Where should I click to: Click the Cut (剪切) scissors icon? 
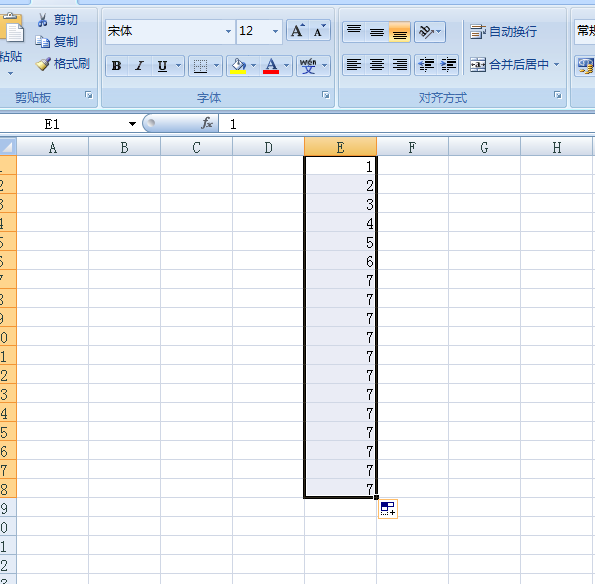pos(42,20)
